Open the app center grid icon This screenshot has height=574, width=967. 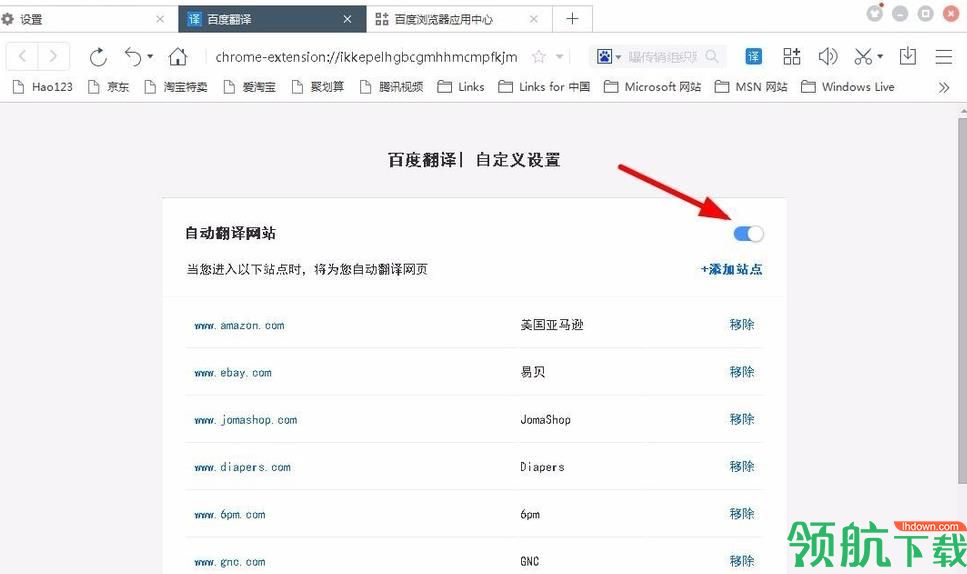coord(791,57)
